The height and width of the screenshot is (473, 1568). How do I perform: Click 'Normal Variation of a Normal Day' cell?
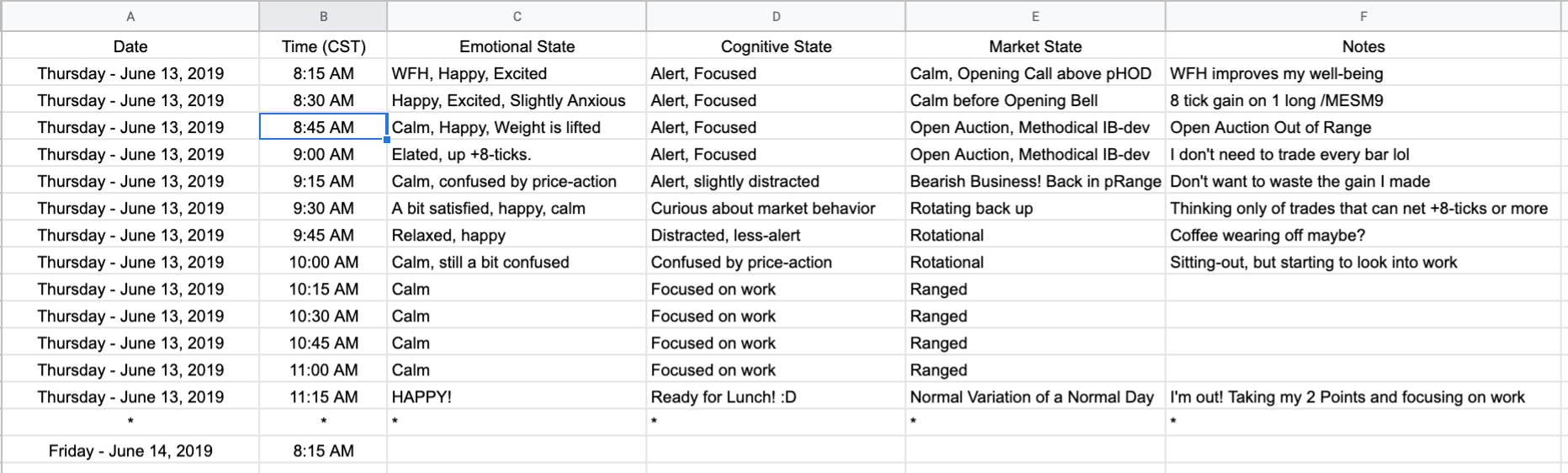(x=1036, y=396)
